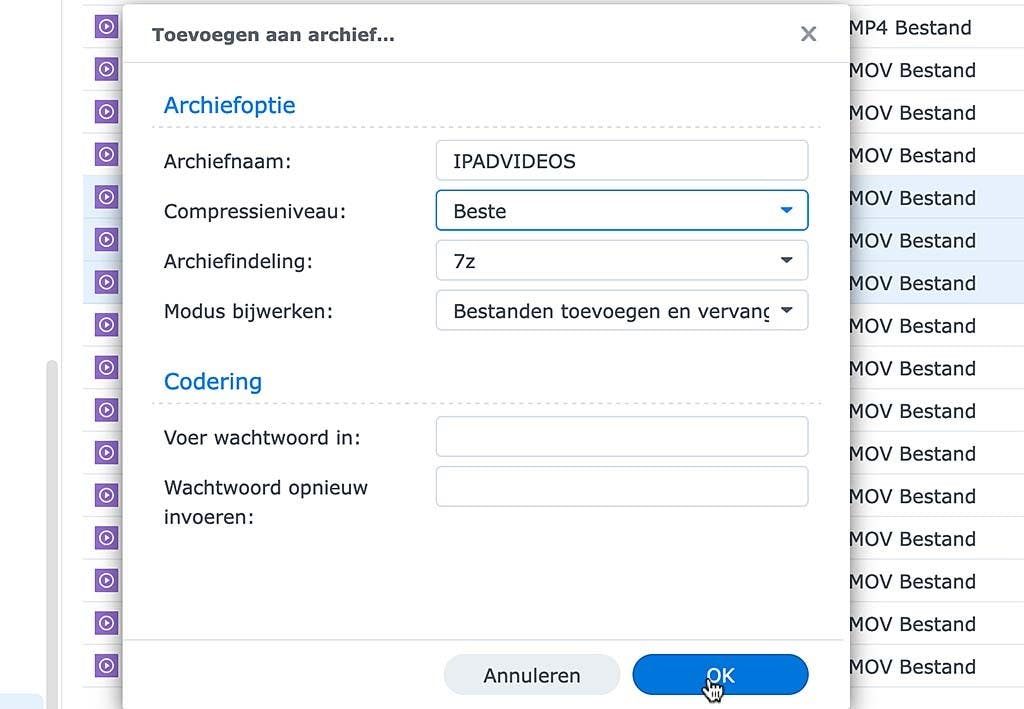
Task: Click the first highlighted MOV Bestand cell
Action: [x=911, y=198]
